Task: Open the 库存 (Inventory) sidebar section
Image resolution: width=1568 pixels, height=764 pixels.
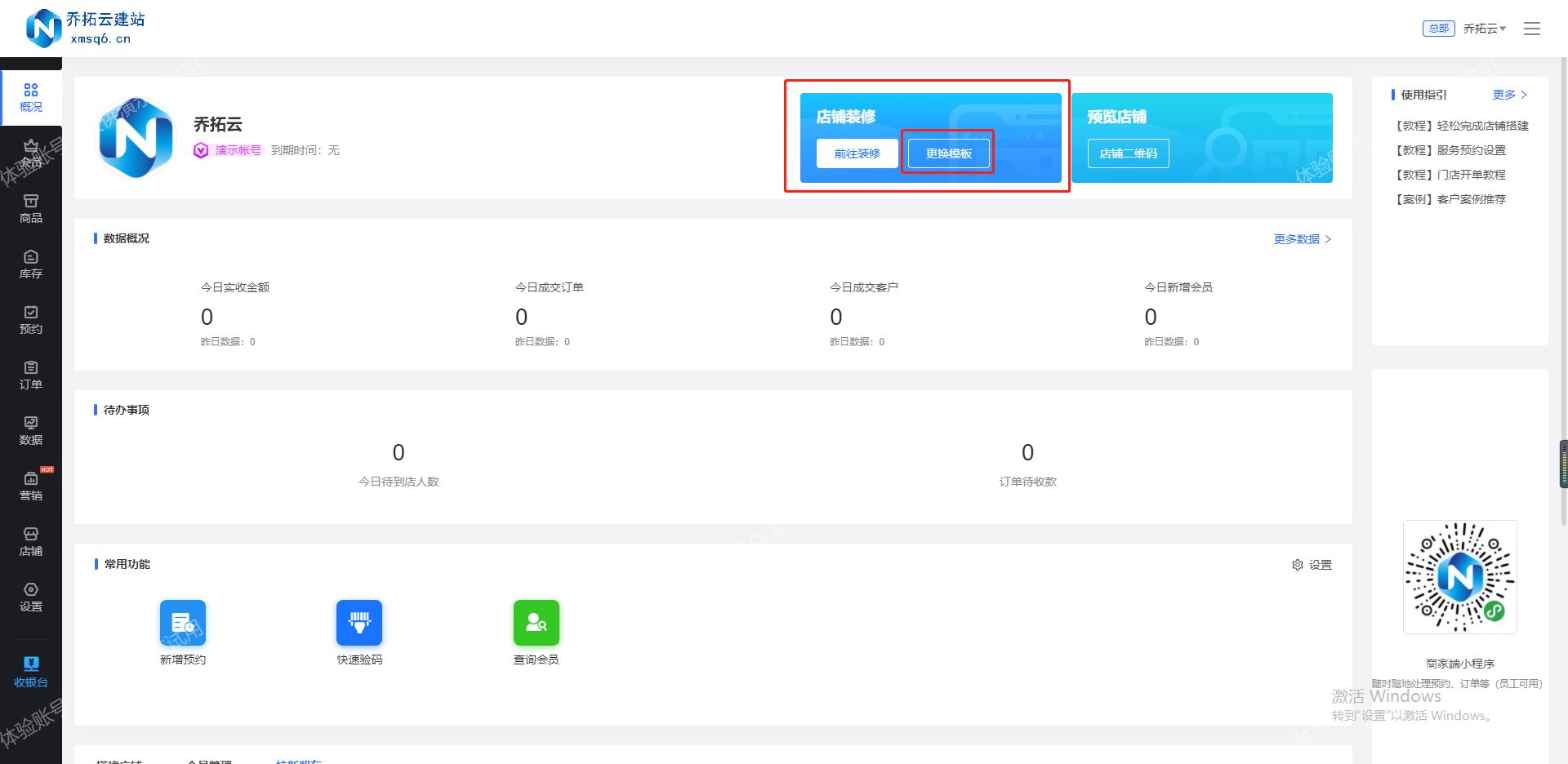Action: 30,264
